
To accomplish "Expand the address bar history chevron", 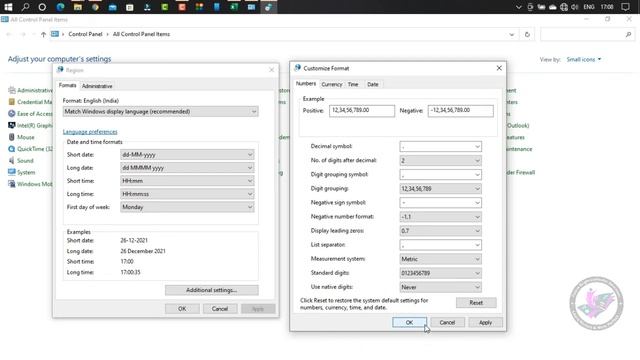I will [511, 35].
